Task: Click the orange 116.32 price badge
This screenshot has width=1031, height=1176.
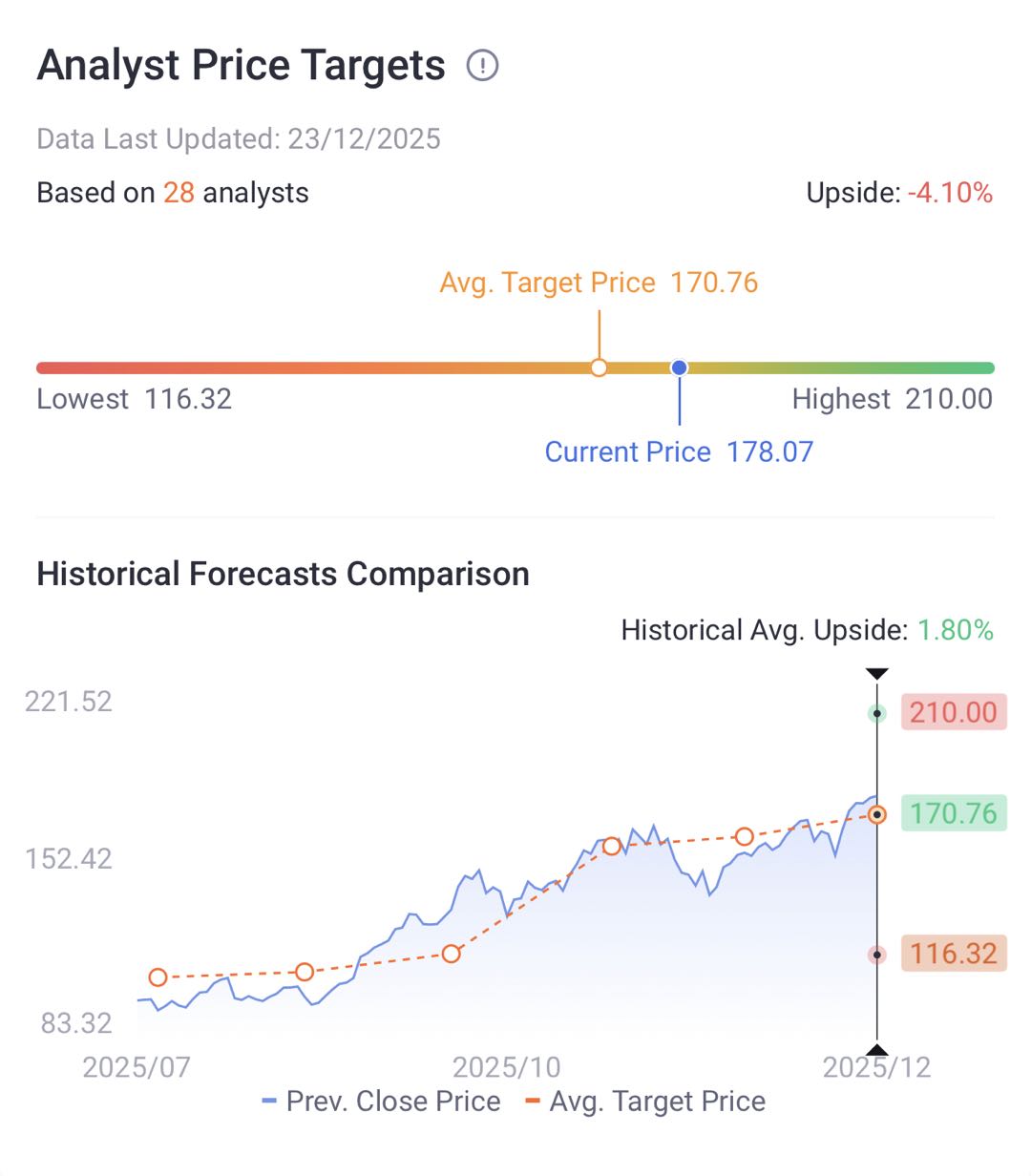Action: (x=953, y=953)
